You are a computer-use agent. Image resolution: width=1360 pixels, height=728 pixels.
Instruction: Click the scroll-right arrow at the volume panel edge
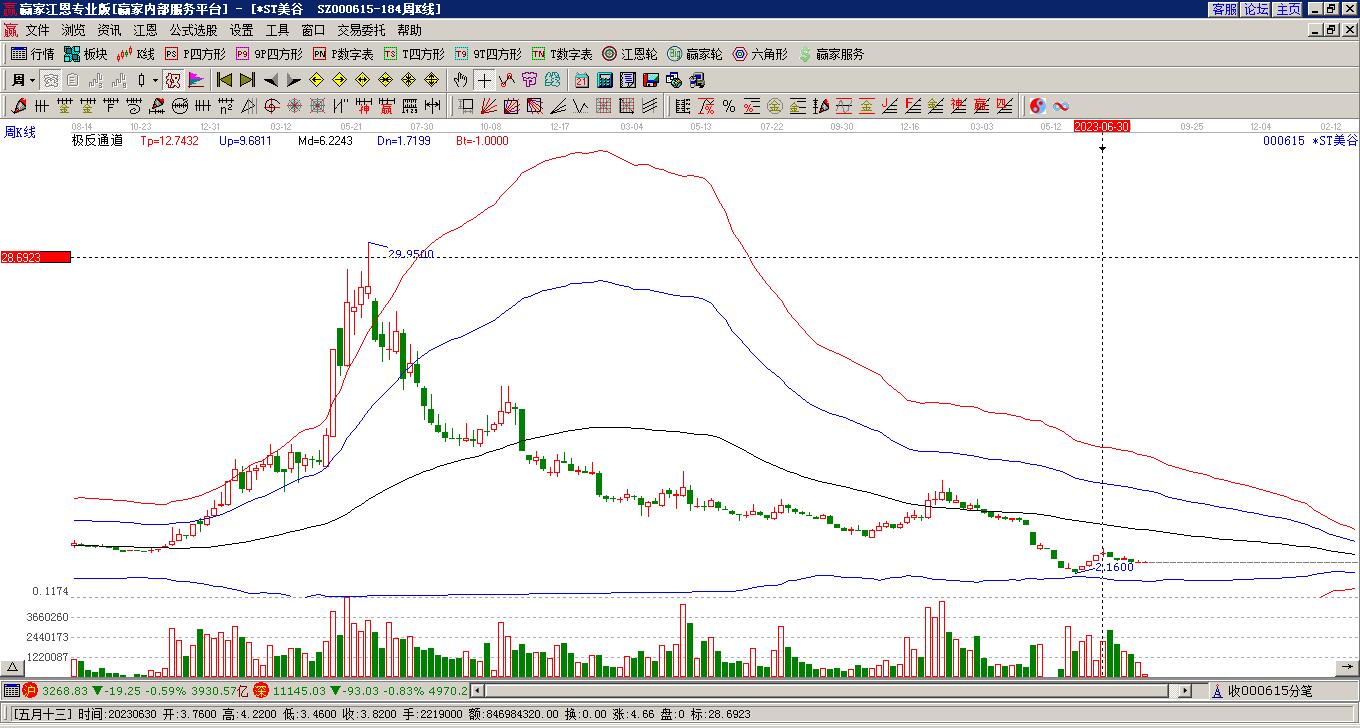coord(1349,667)
